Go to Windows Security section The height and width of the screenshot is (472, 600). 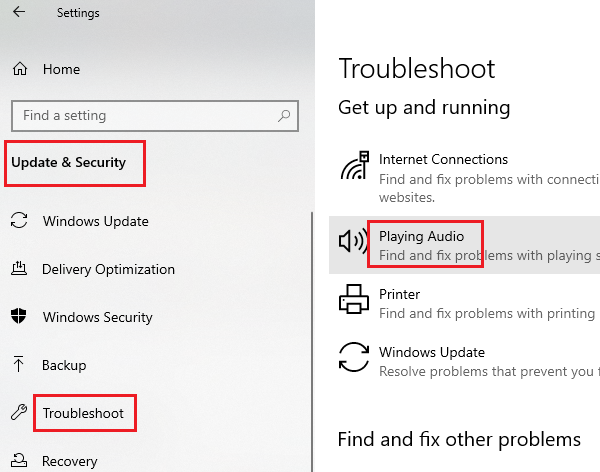[x=97, y=317]
